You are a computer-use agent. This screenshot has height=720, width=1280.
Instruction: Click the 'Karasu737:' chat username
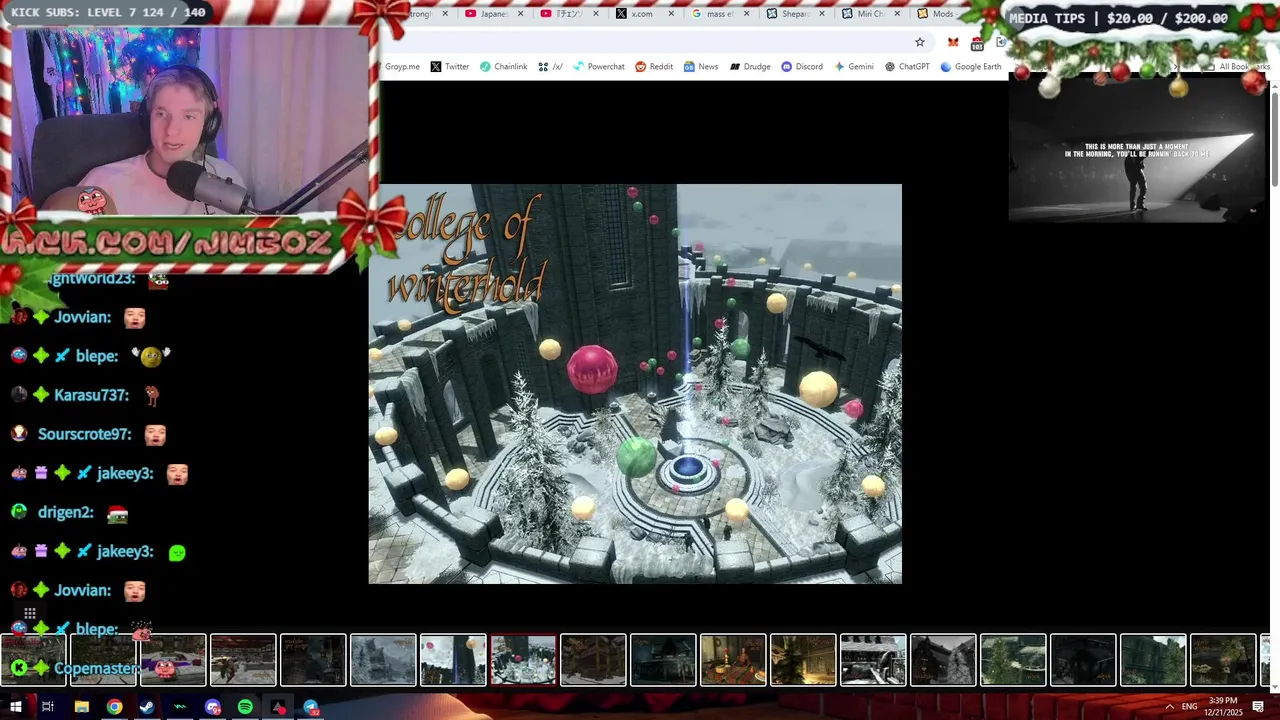[92, 395]
